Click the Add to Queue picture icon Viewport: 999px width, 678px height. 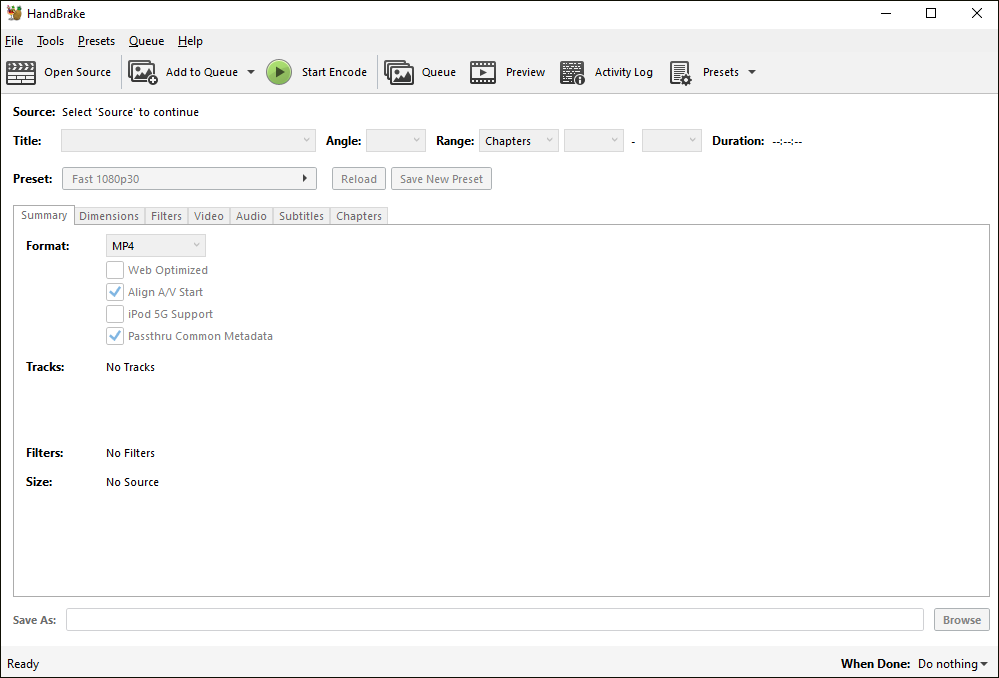coord(143,72)
